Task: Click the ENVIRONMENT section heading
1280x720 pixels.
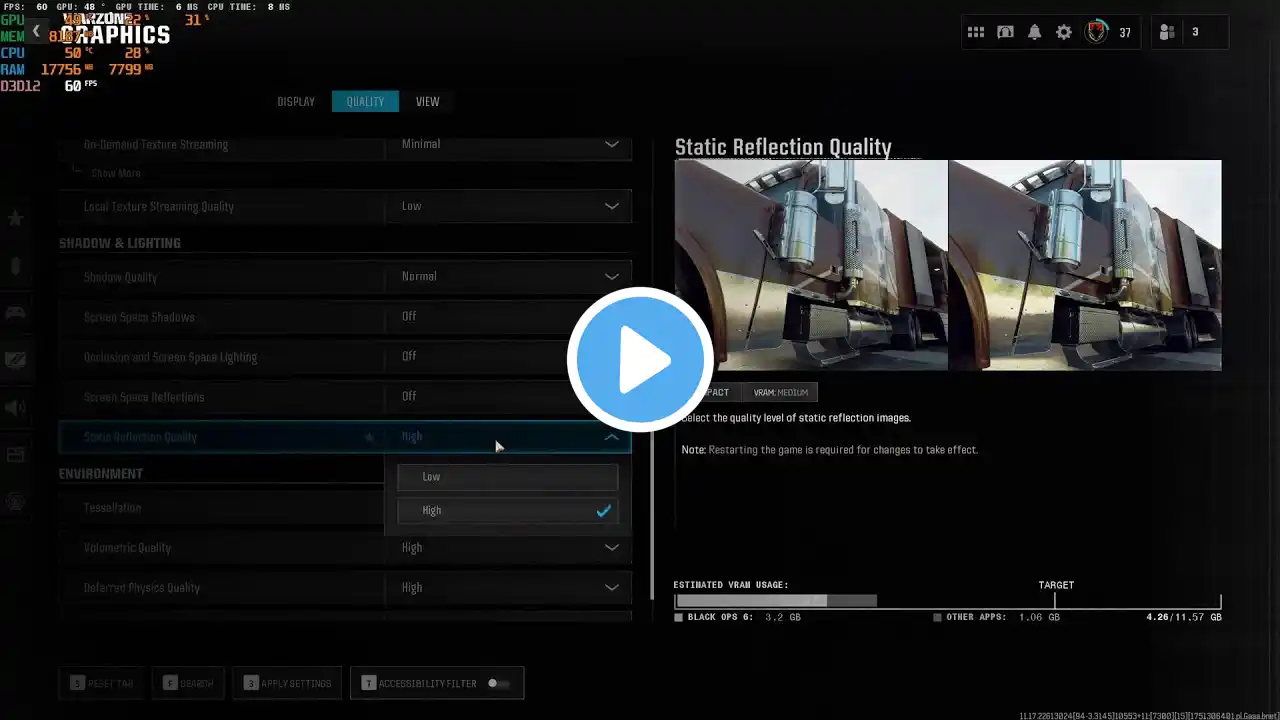Action: pyautogui.click(x=101, y=473)
